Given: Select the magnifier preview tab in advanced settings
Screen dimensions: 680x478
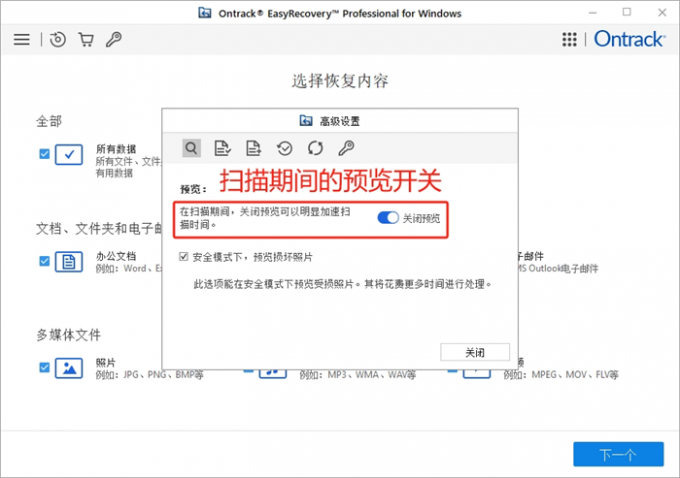Looking at the screenshot, I should (191, 148).
